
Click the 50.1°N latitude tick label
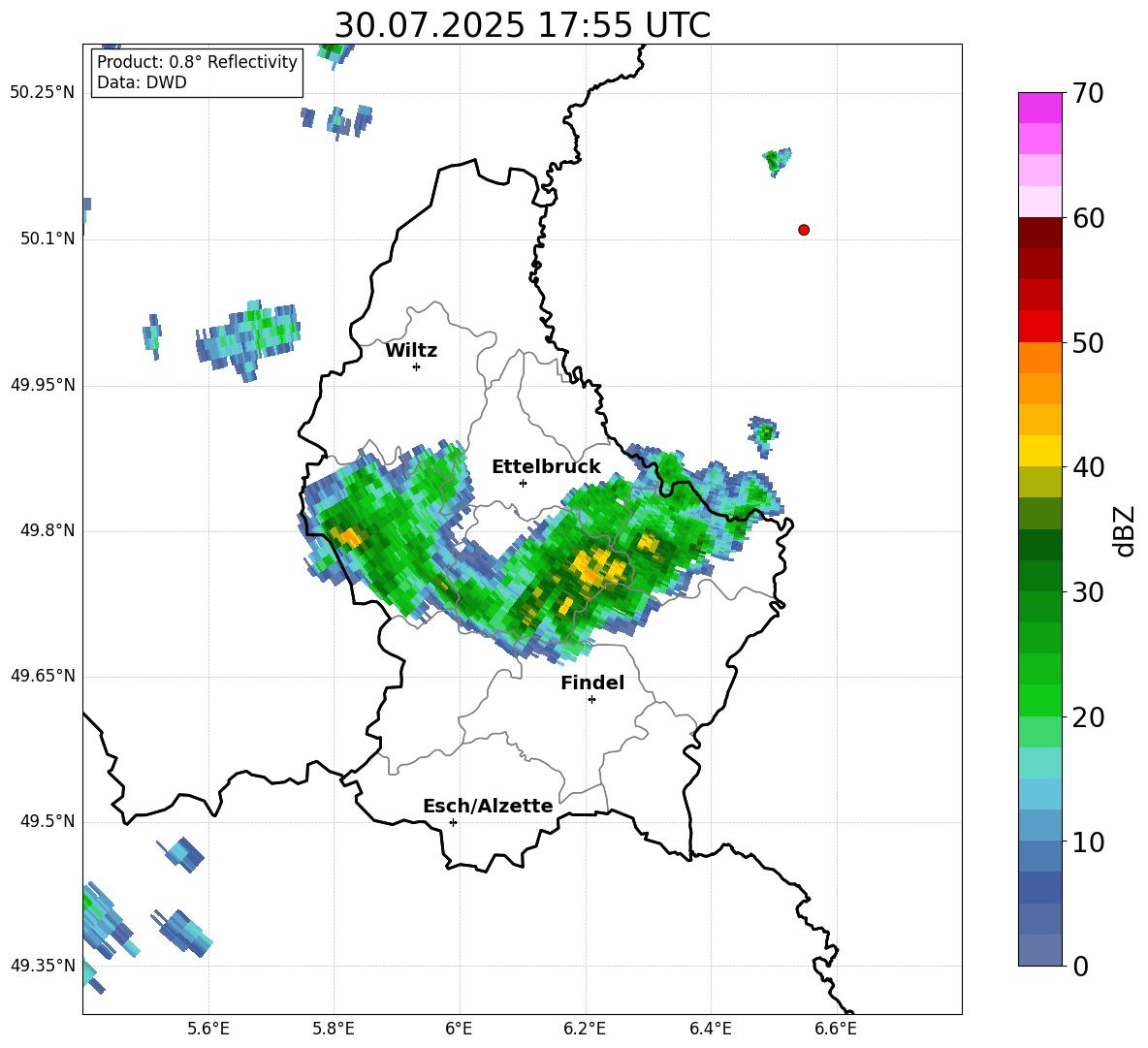(48, 238)
